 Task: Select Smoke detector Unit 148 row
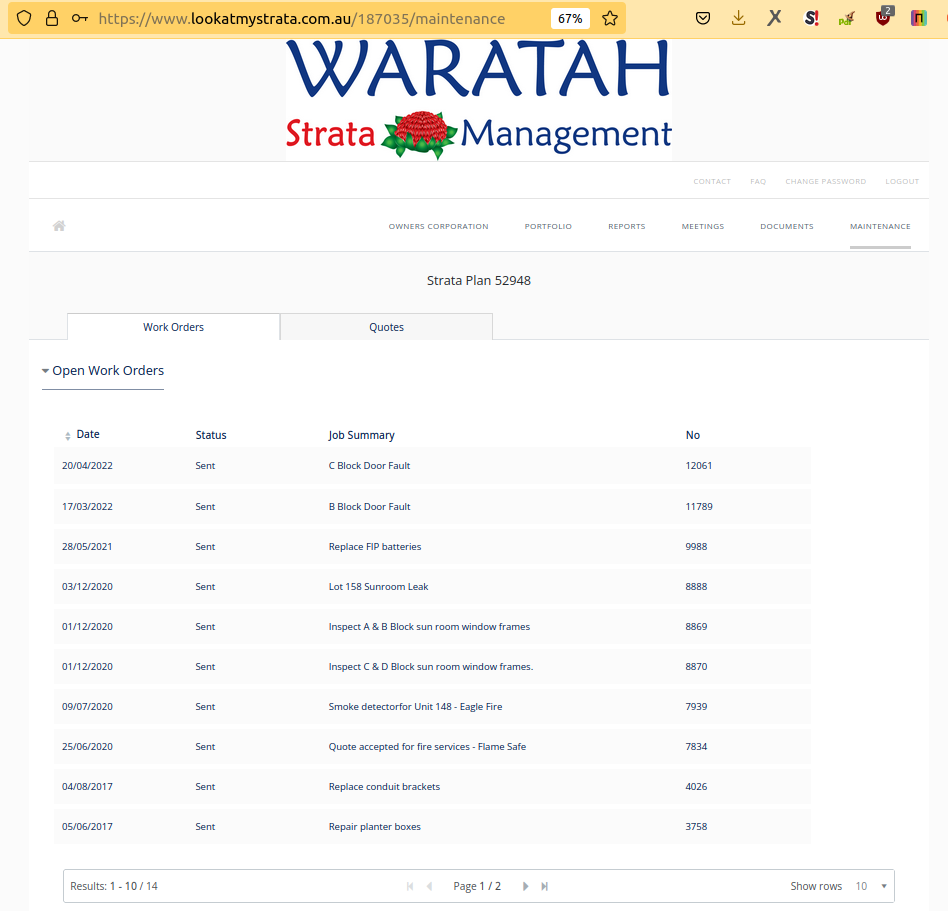click(432, 707)
